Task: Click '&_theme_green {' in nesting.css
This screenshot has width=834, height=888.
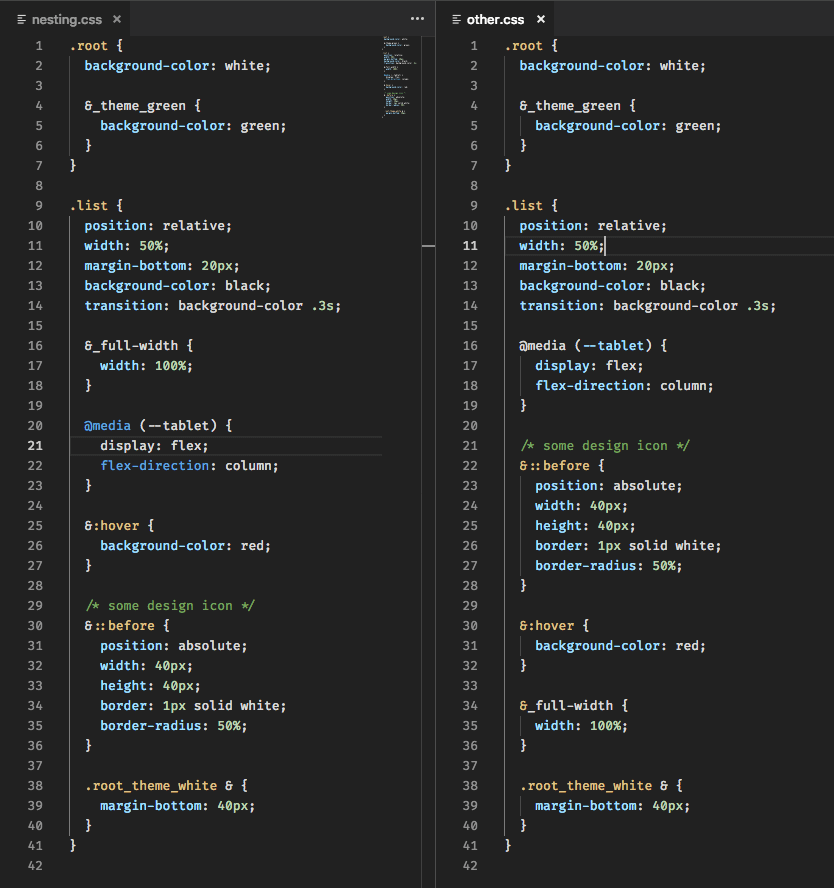Action: pos(143,106)
